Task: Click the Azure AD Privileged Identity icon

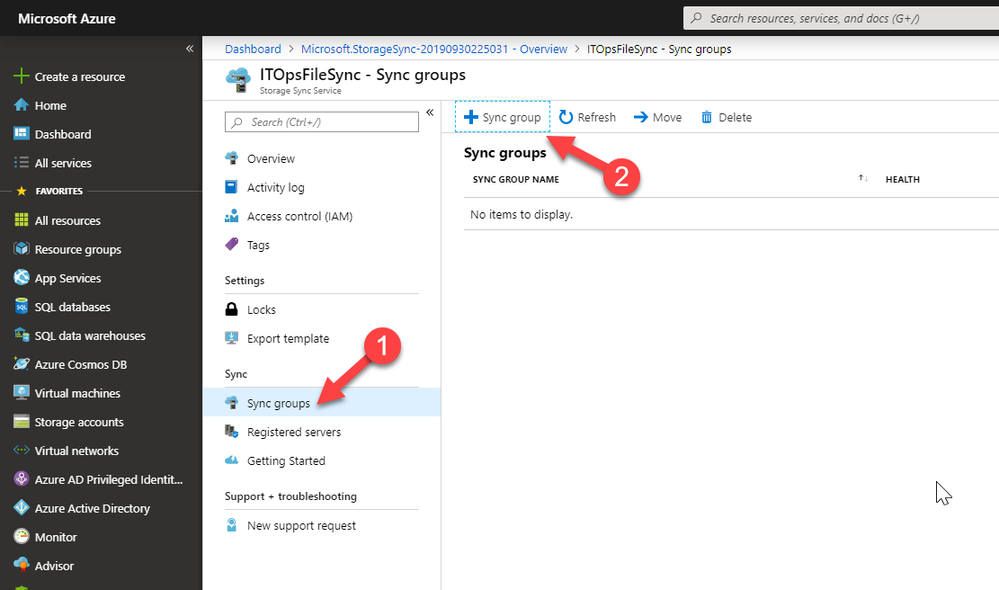Action: pos(21,478)
